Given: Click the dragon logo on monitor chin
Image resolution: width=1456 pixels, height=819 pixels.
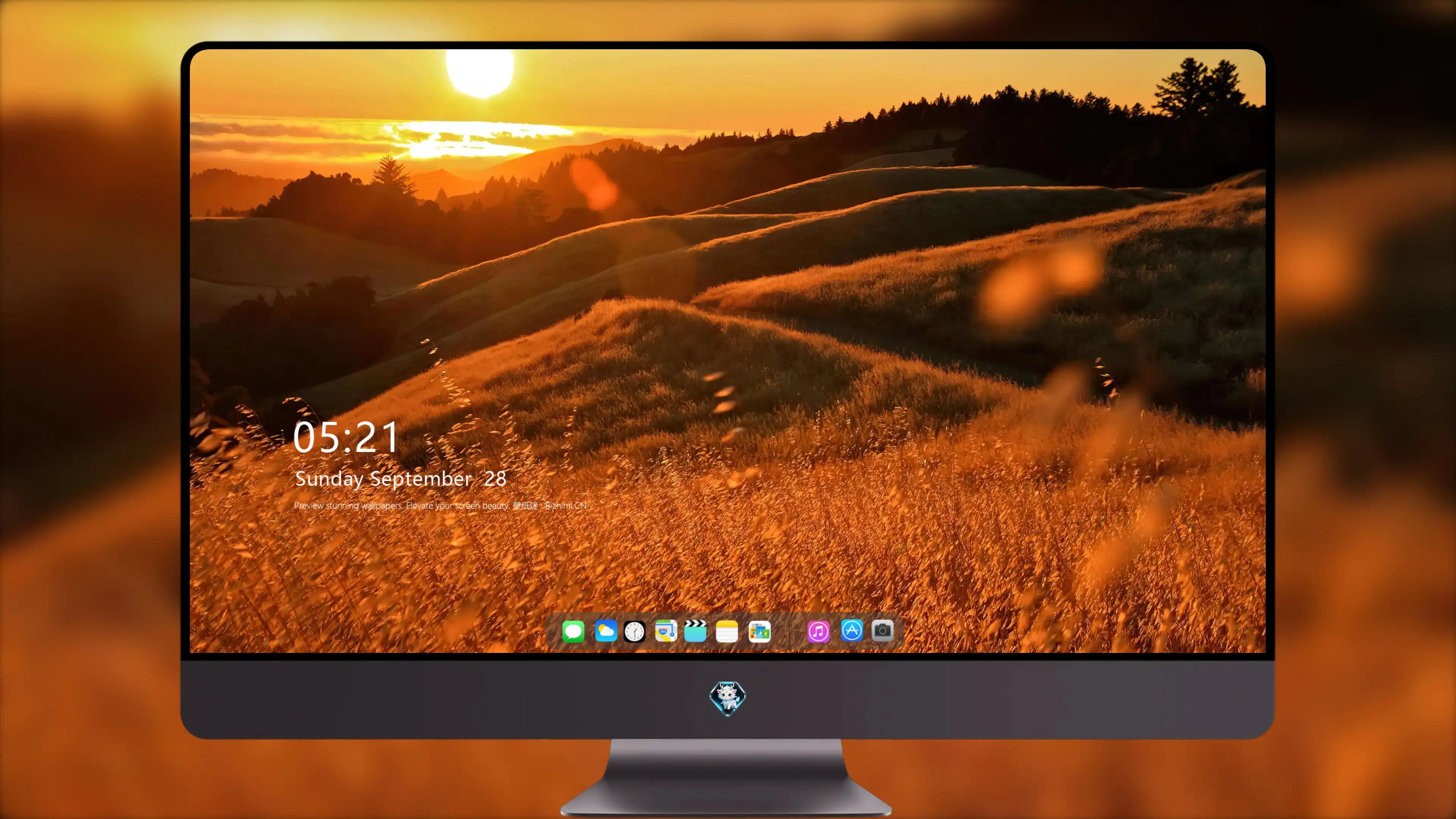Looking at the screenshot, I should click(728, 698).
